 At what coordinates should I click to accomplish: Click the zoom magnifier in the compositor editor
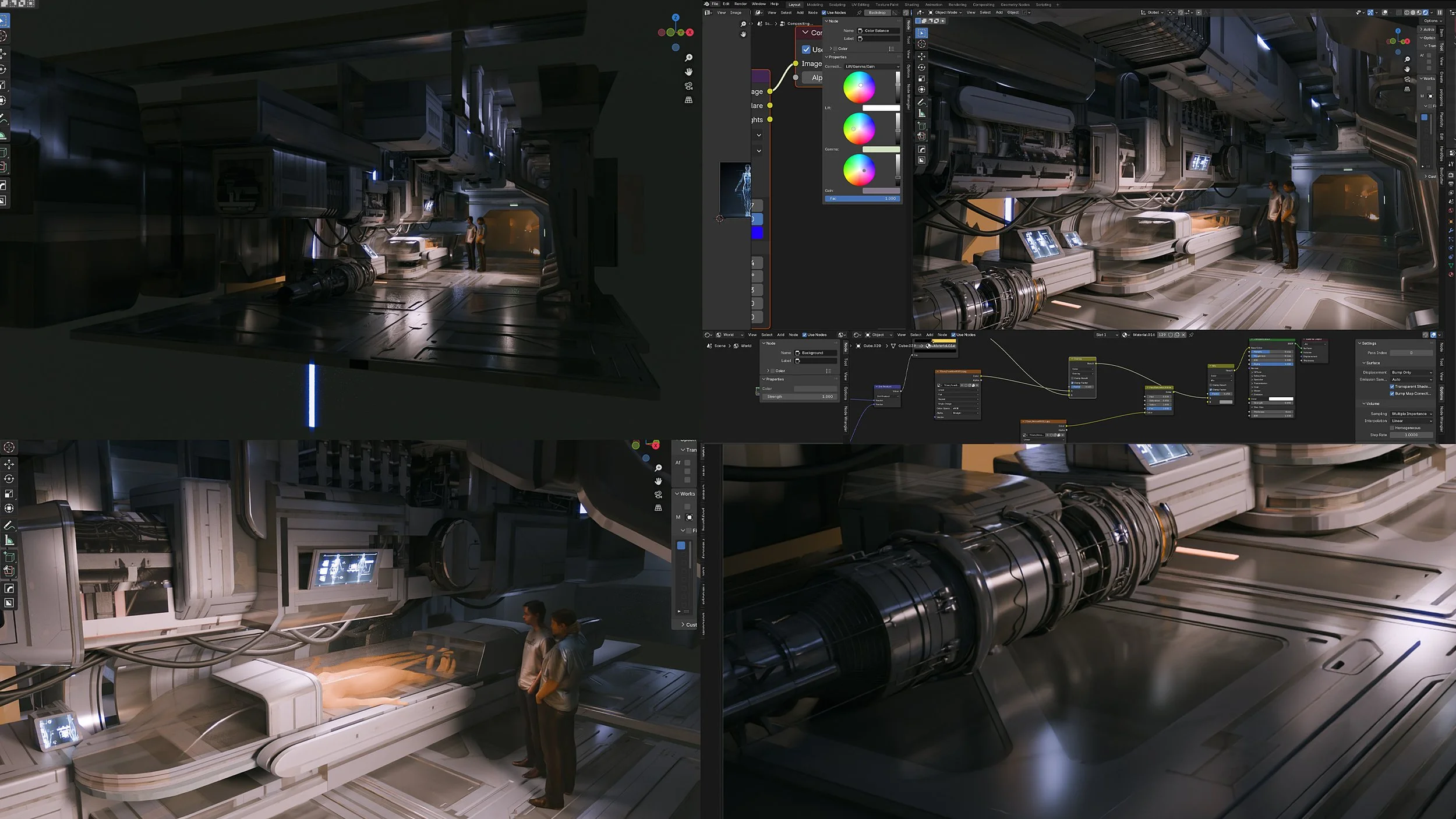tap(743, 24)
